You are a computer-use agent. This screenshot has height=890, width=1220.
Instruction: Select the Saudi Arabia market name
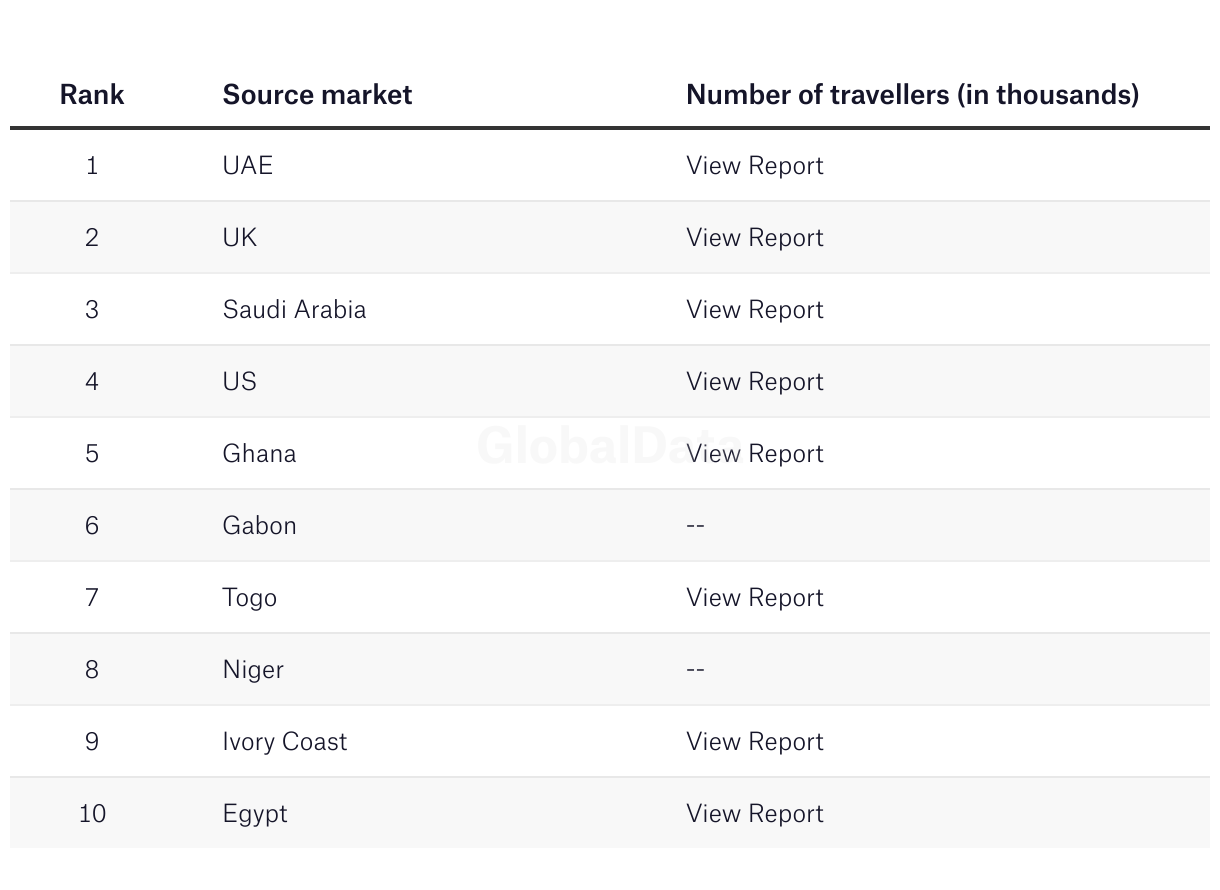point(294,310)
